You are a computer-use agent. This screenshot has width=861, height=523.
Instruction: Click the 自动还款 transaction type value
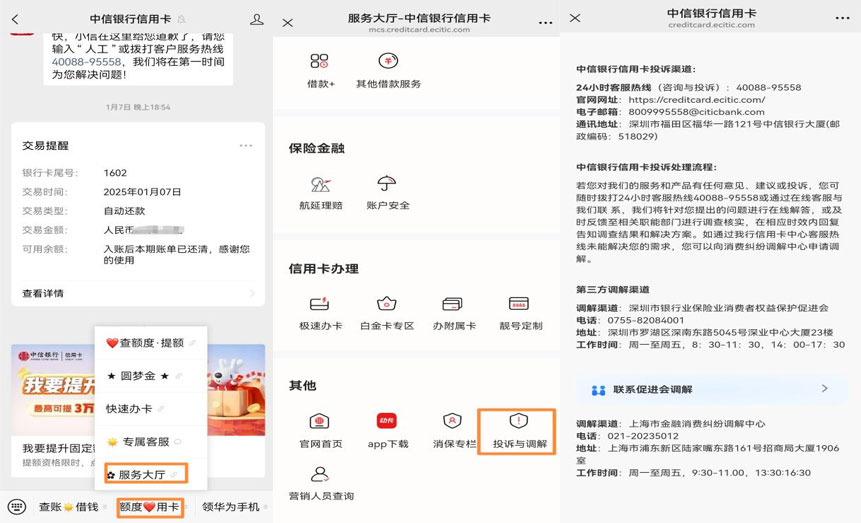(x=124, y=211)
